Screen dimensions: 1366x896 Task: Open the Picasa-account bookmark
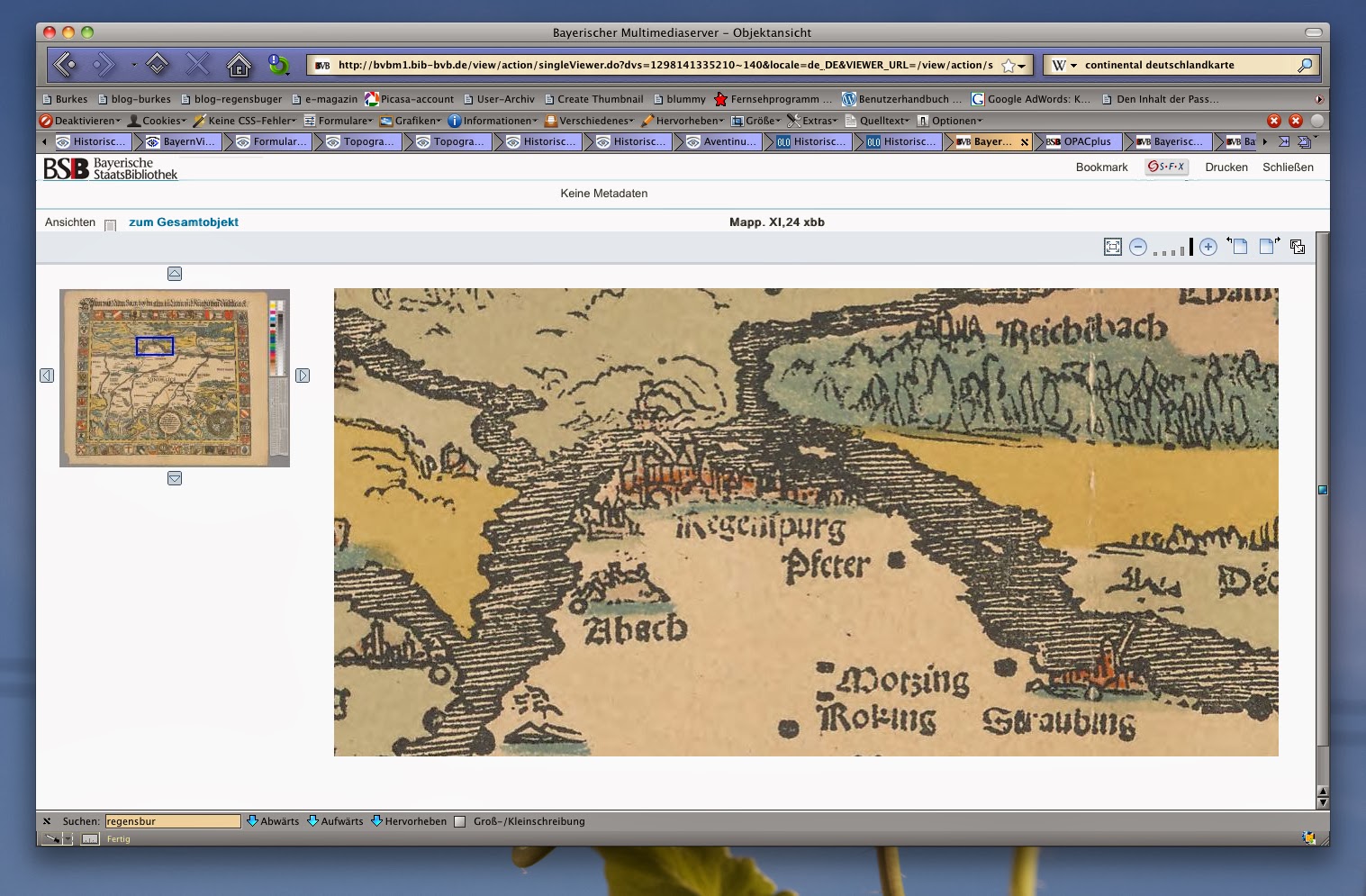tap(410, 99)
